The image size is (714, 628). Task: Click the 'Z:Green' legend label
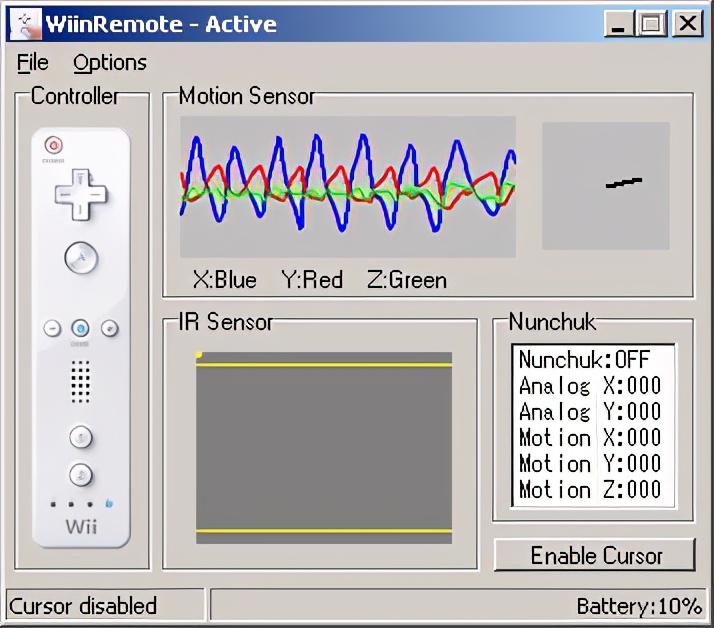407,280
